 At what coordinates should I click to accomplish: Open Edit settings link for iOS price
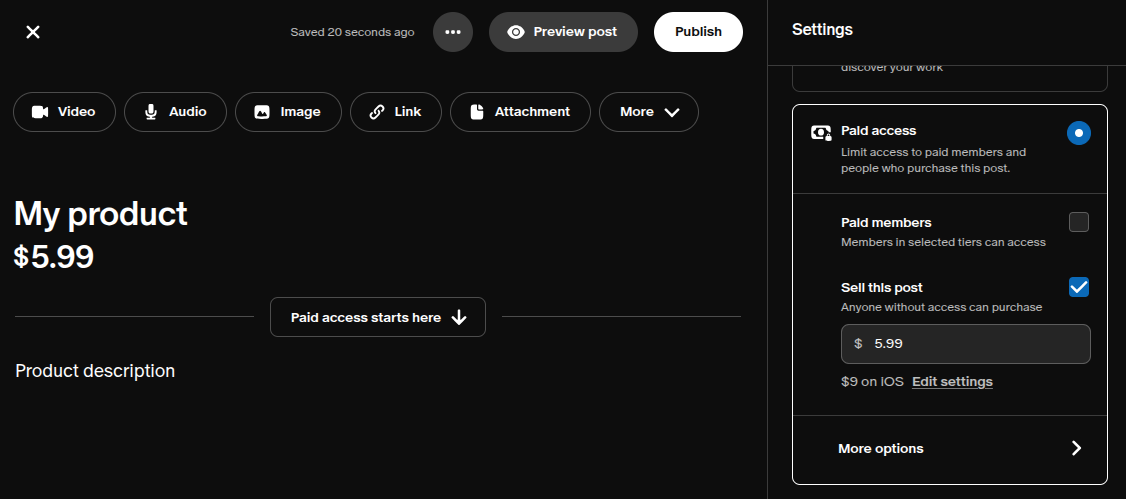point(952,382)
